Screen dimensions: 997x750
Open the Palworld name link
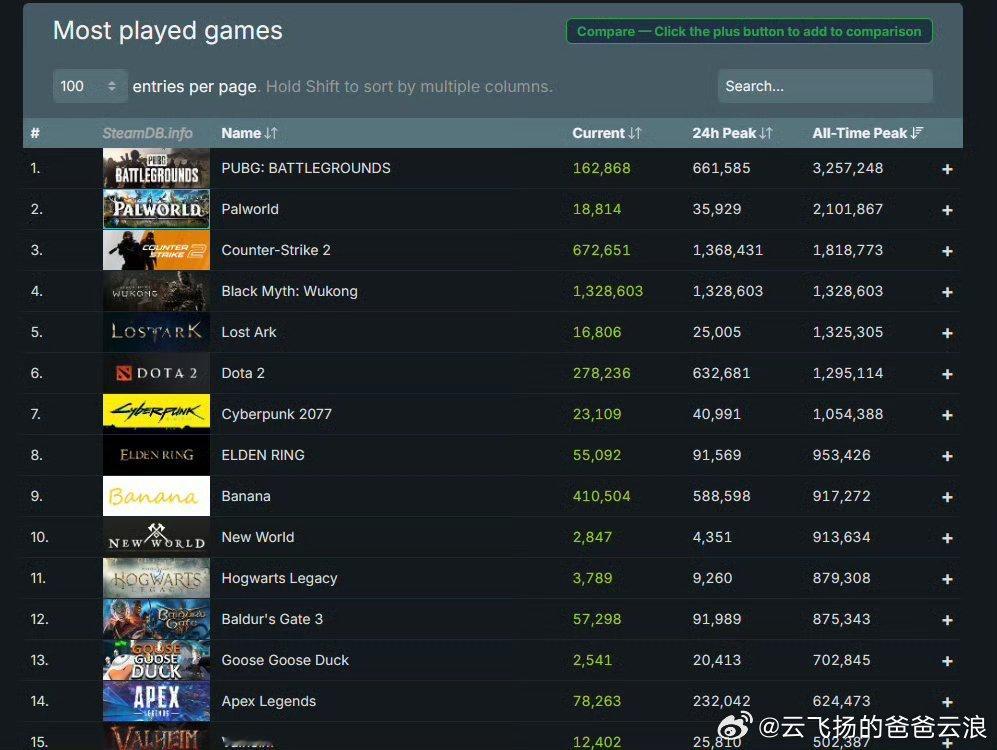coord(250,209)
